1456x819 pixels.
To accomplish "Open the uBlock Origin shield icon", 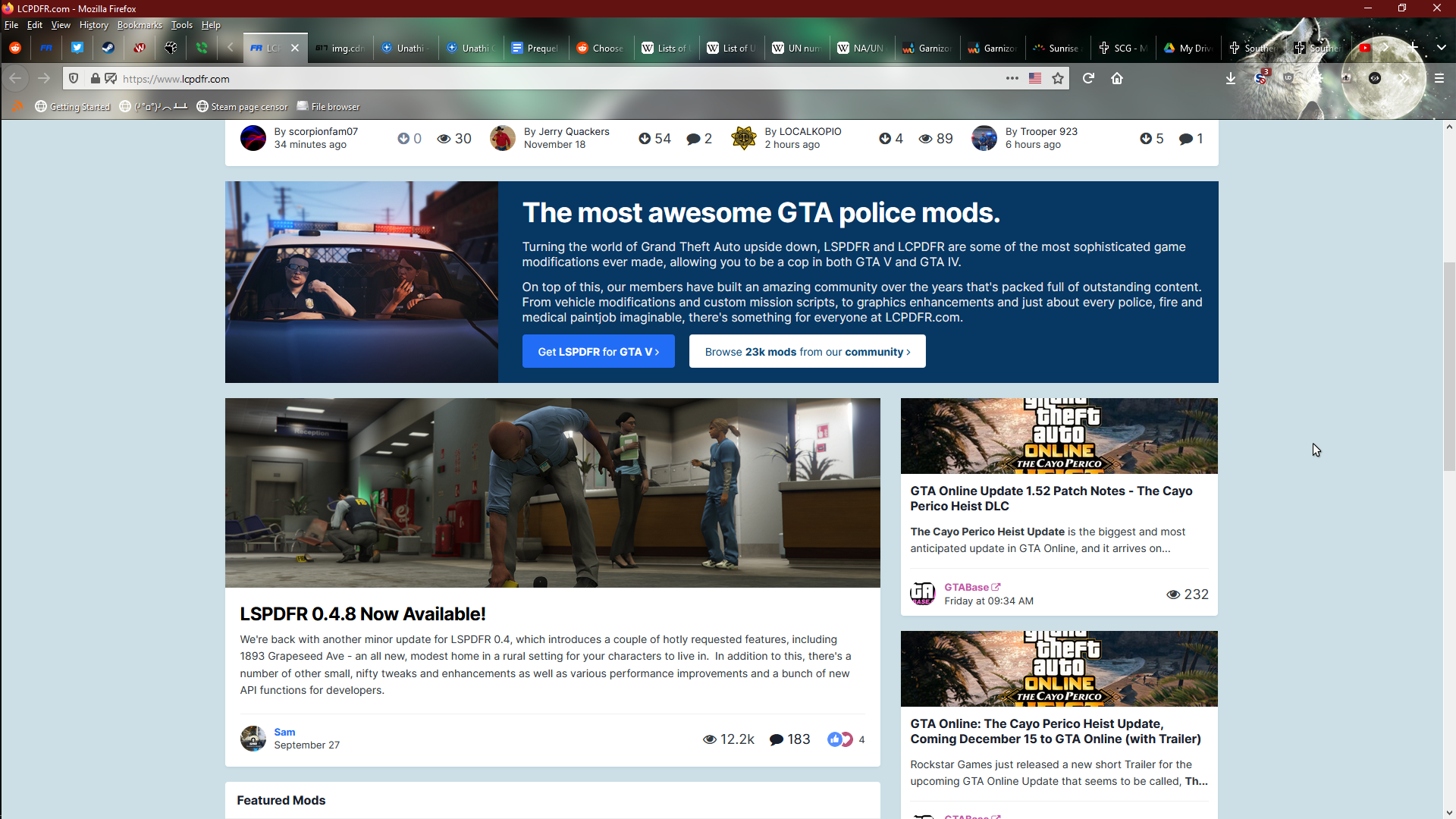I will coord(1288,78).
